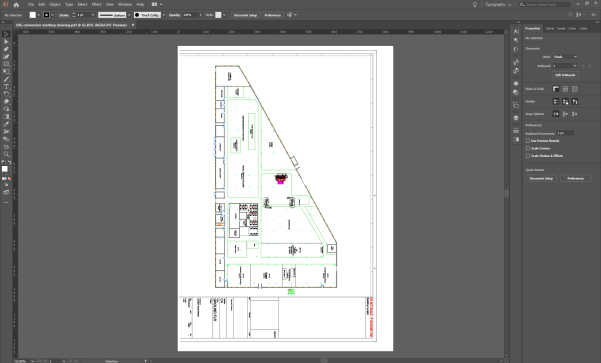Select the Rectangle shape tool
The width and height of the screenshot is (601, 363).
coord(6,64)
